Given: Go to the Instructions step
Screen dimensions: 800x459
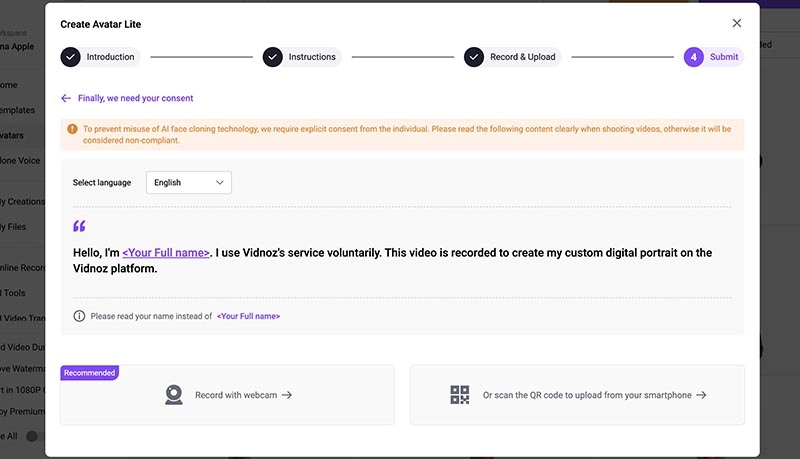Looking at the screenshot, I should (312, 57).
